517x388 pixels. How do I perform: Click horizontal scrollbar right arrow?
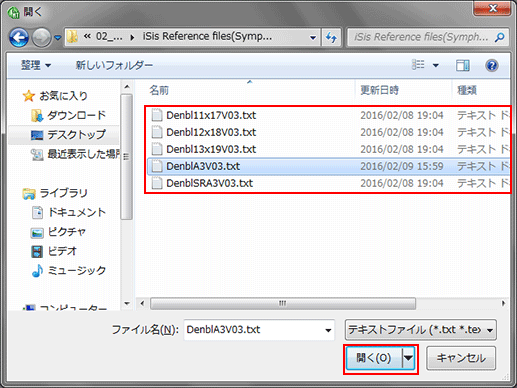click(503, 303)
